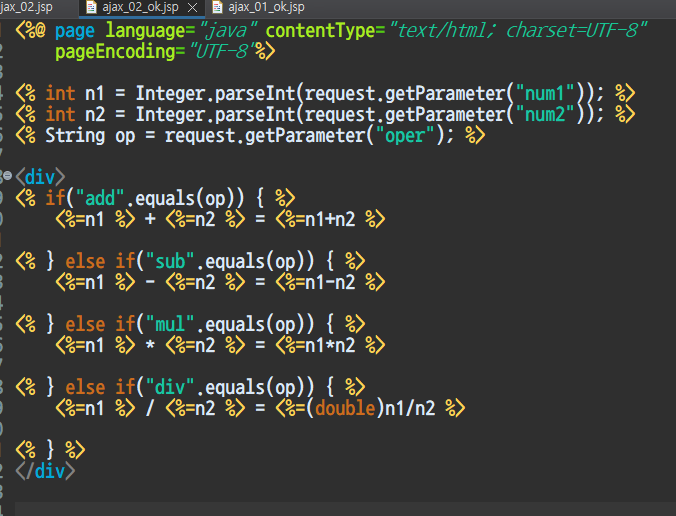
Task: Collapse the div block fold marker
Action: point(7,175)
